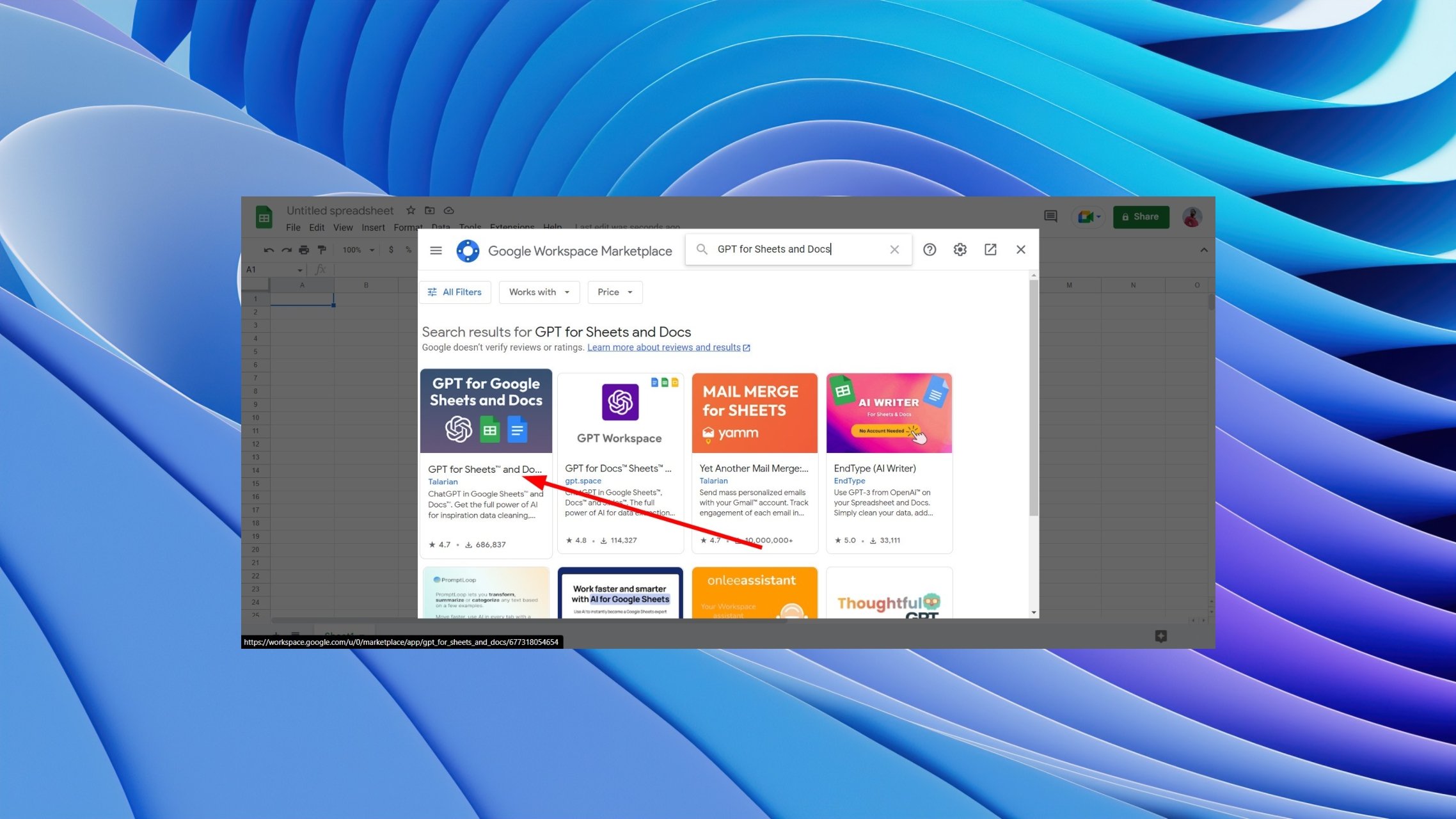Viewport: 1456px width, 819px height.
Task: Open the EndType developer link
Action: coord(849,481)
